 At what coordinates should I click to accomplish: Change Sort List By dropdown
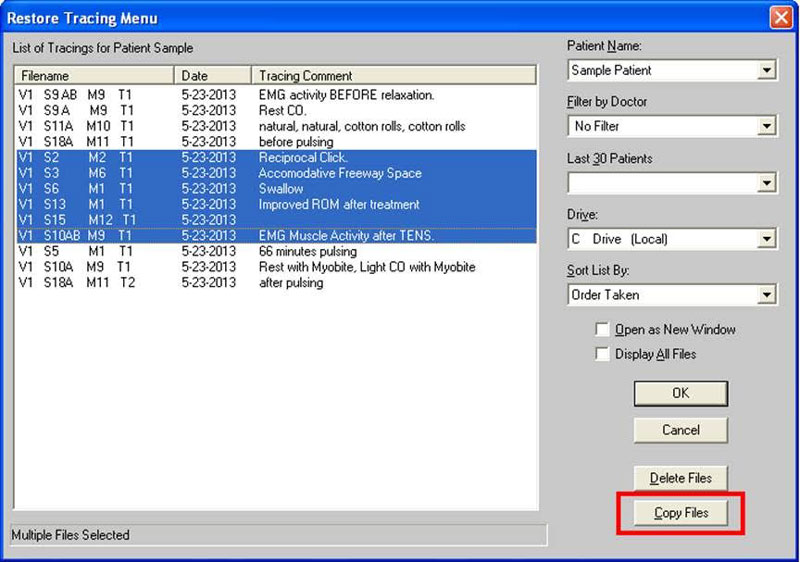point(766,295)
